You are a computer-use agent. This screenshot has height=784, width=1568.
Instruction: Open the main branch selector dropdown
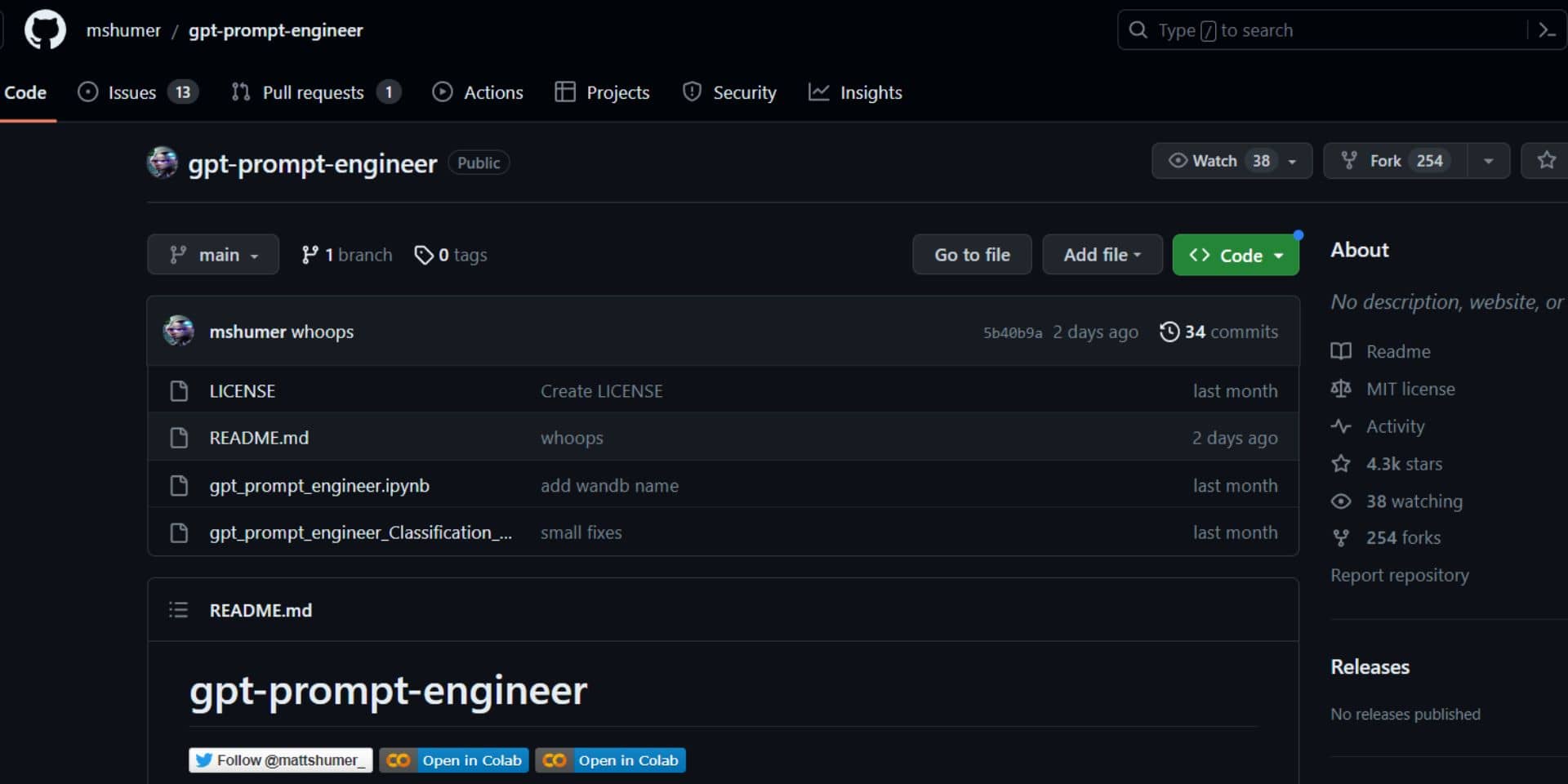point(213,255)
